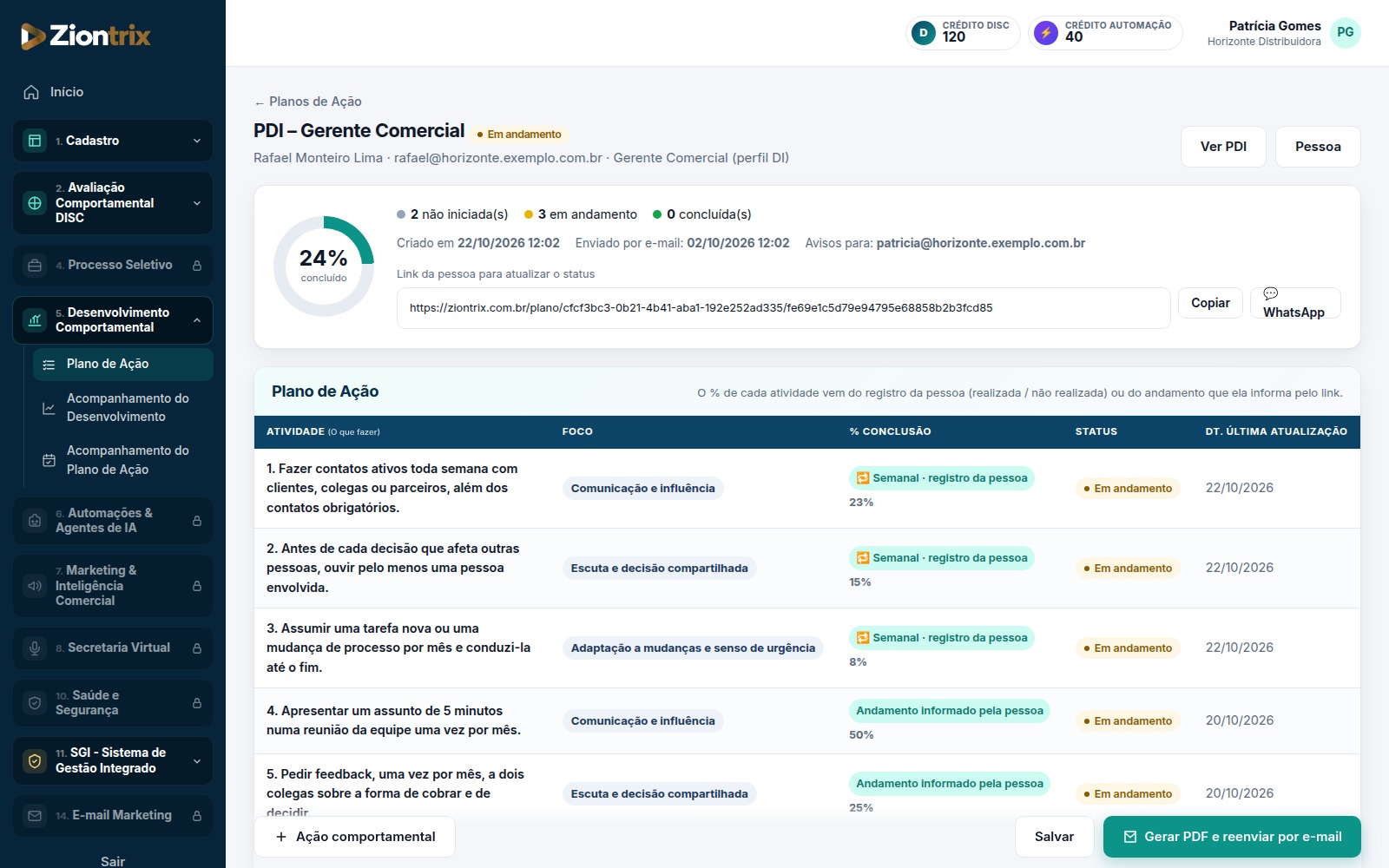Add an Ação comportamental

354,837
